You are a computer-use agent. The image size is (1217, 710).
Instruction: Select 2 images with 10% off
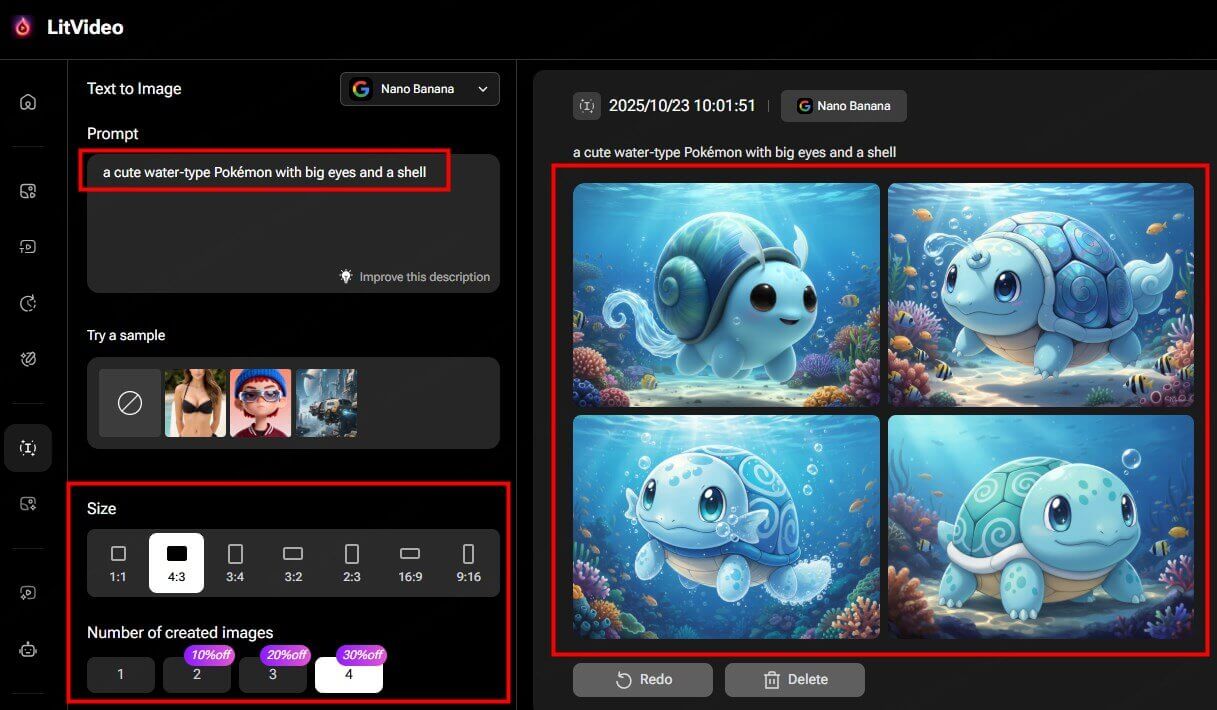point(196,675)
